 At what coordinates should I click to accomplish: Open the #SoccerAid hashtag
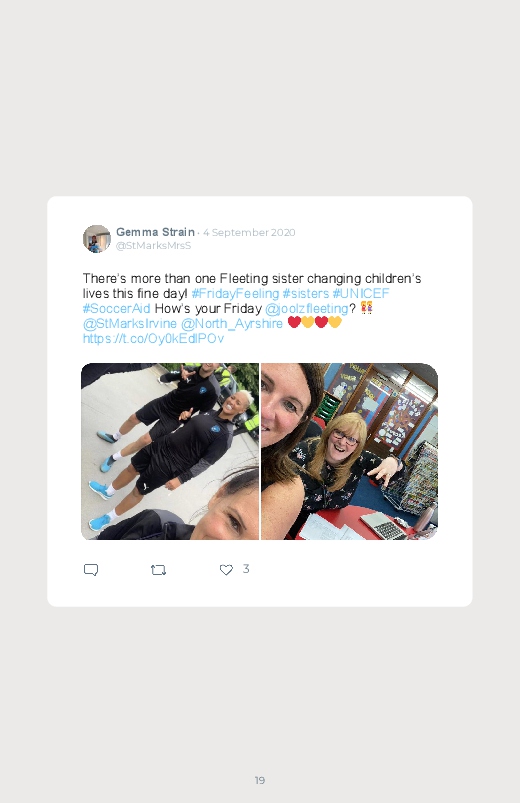coord(116,308)
